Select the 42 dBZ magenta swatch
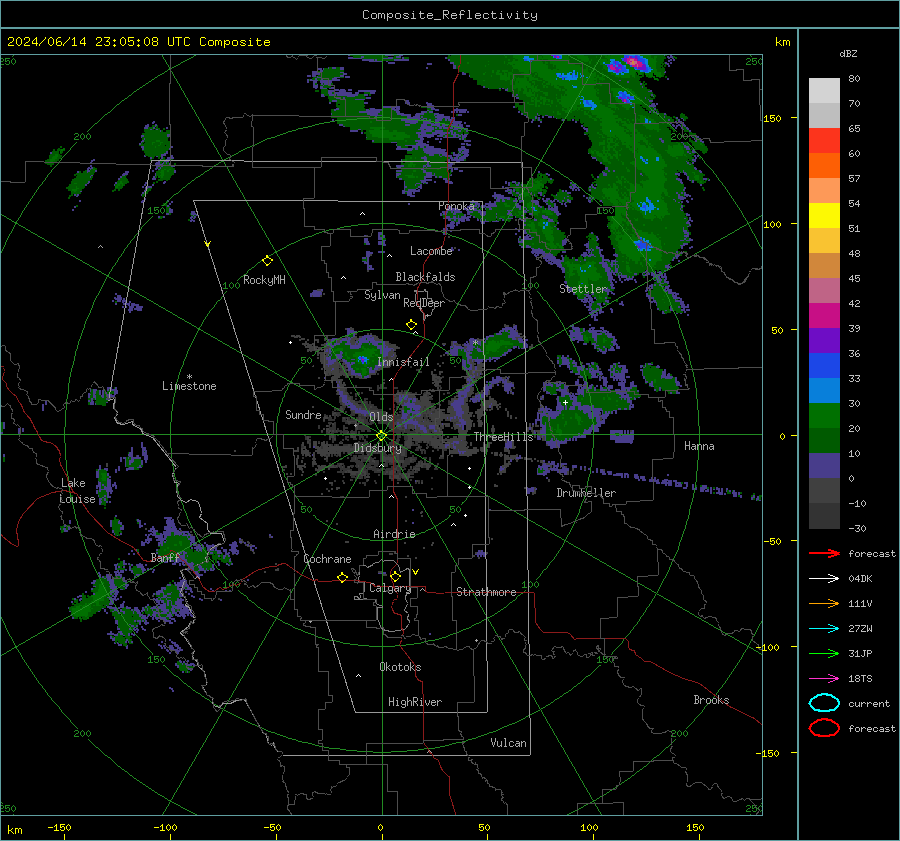This screenshot has width=900, height=841. point(824,316)
